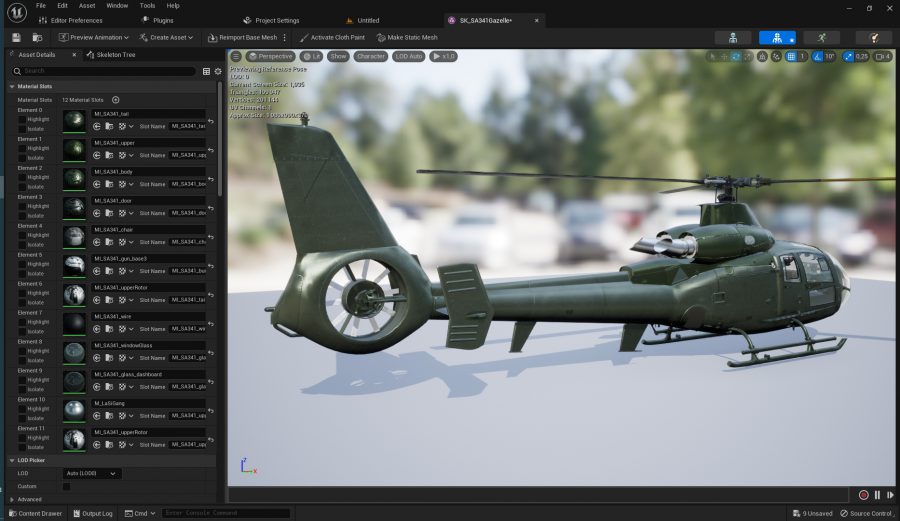
Task: Switch to Skeleton editing mode icon
Action: tap(733, 37)
